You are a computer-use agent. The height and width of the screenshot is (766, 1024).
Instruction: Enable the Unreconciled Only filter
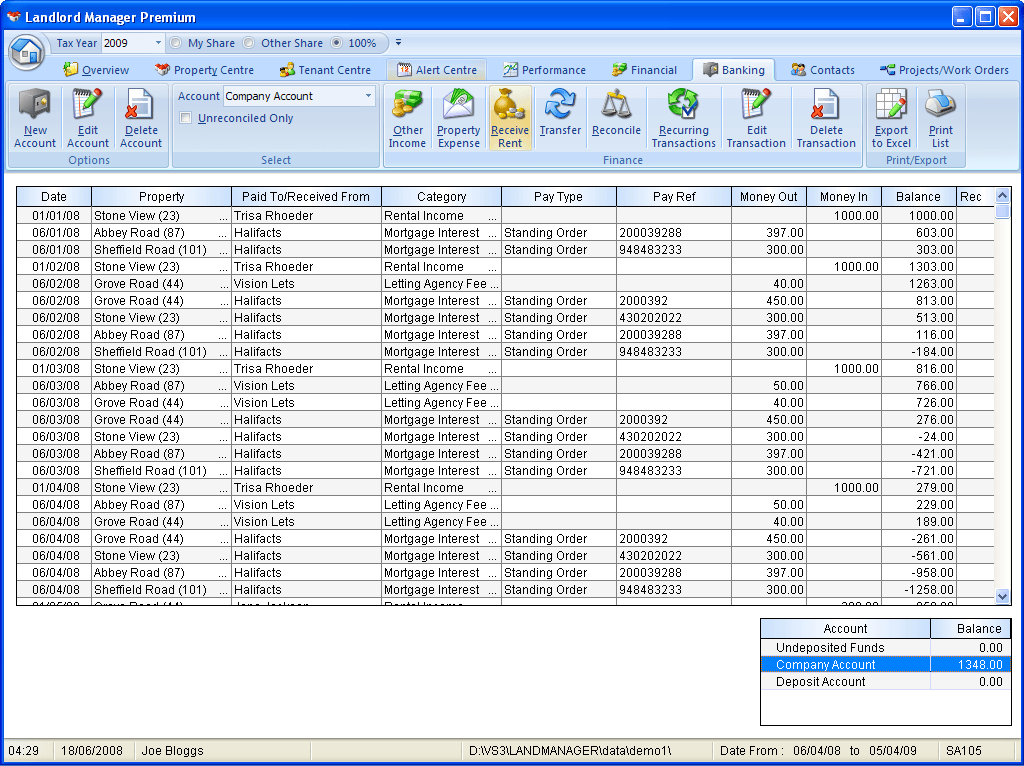187,117
